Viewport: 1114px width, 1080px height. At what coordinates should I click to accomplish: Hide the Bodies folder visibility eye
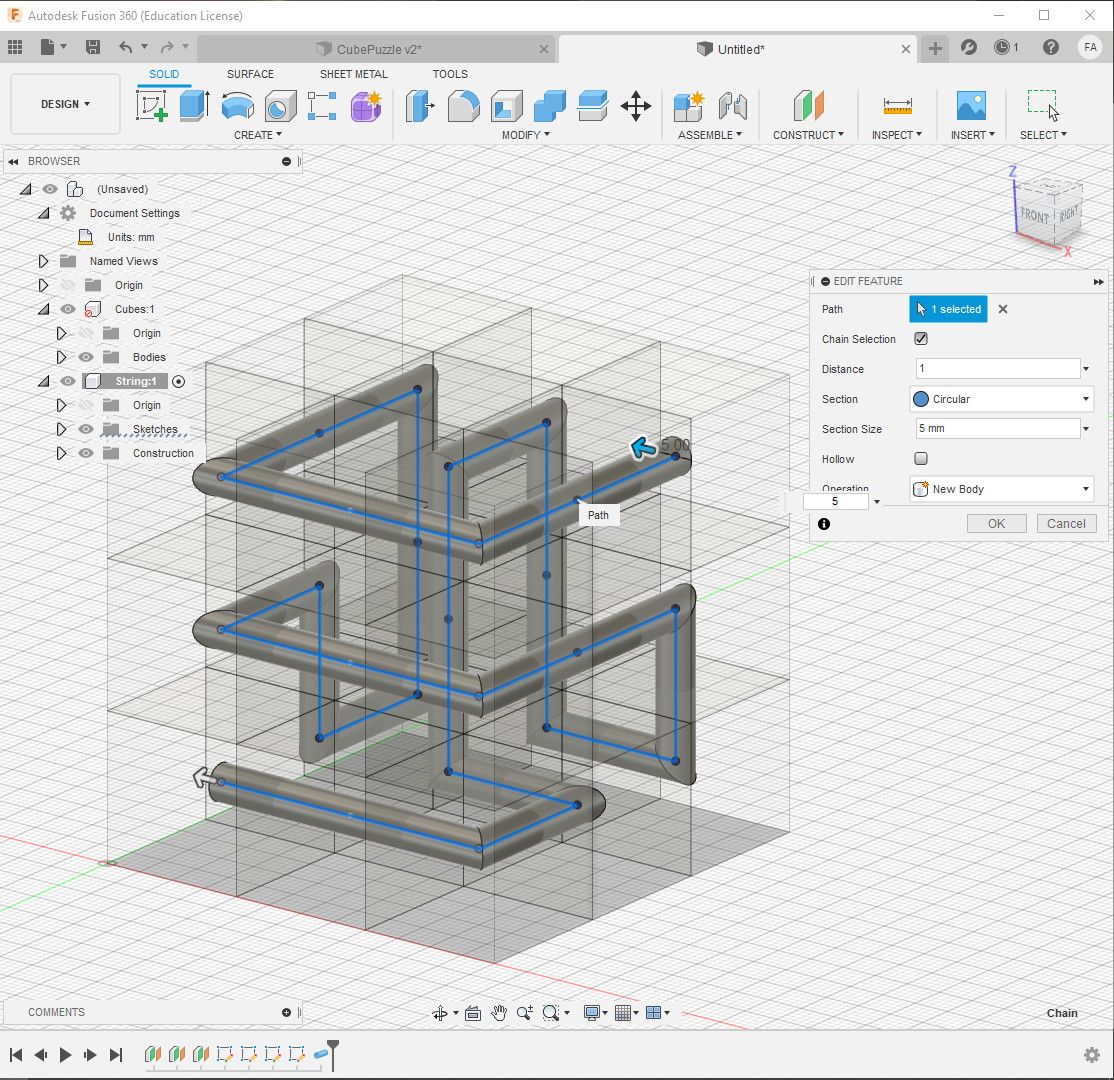87,357
